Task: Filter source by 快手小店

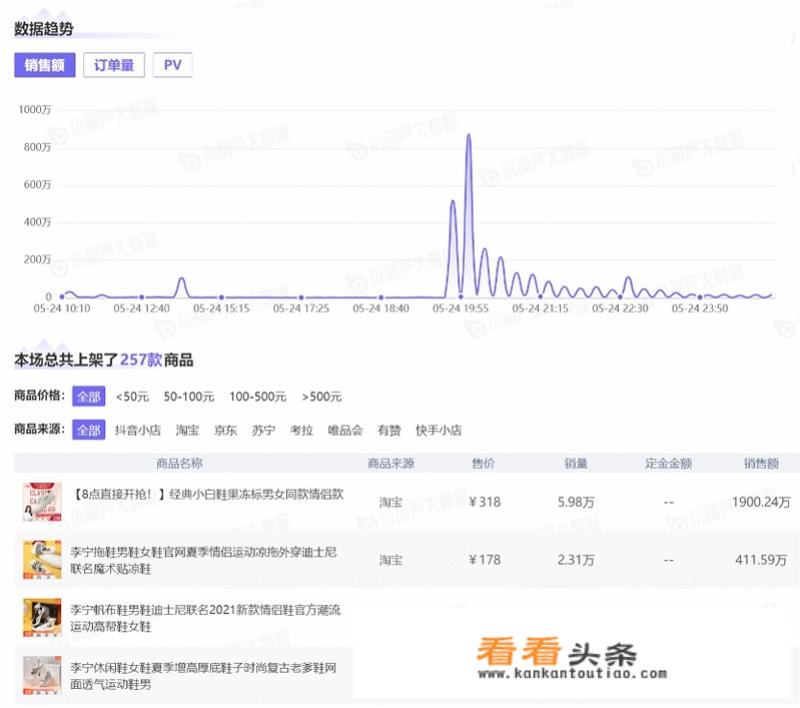Action: (439, 430)
